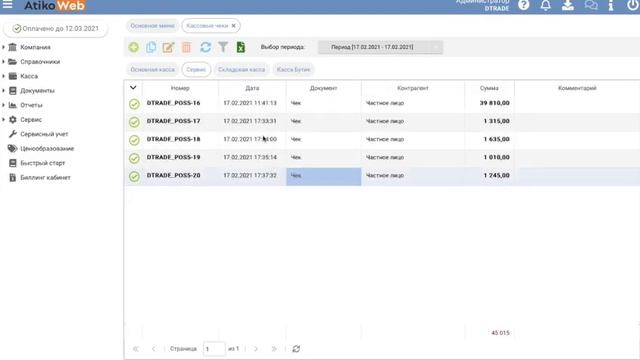Open the hamburger menu
The image size is (640, 360).
[7, 4]
